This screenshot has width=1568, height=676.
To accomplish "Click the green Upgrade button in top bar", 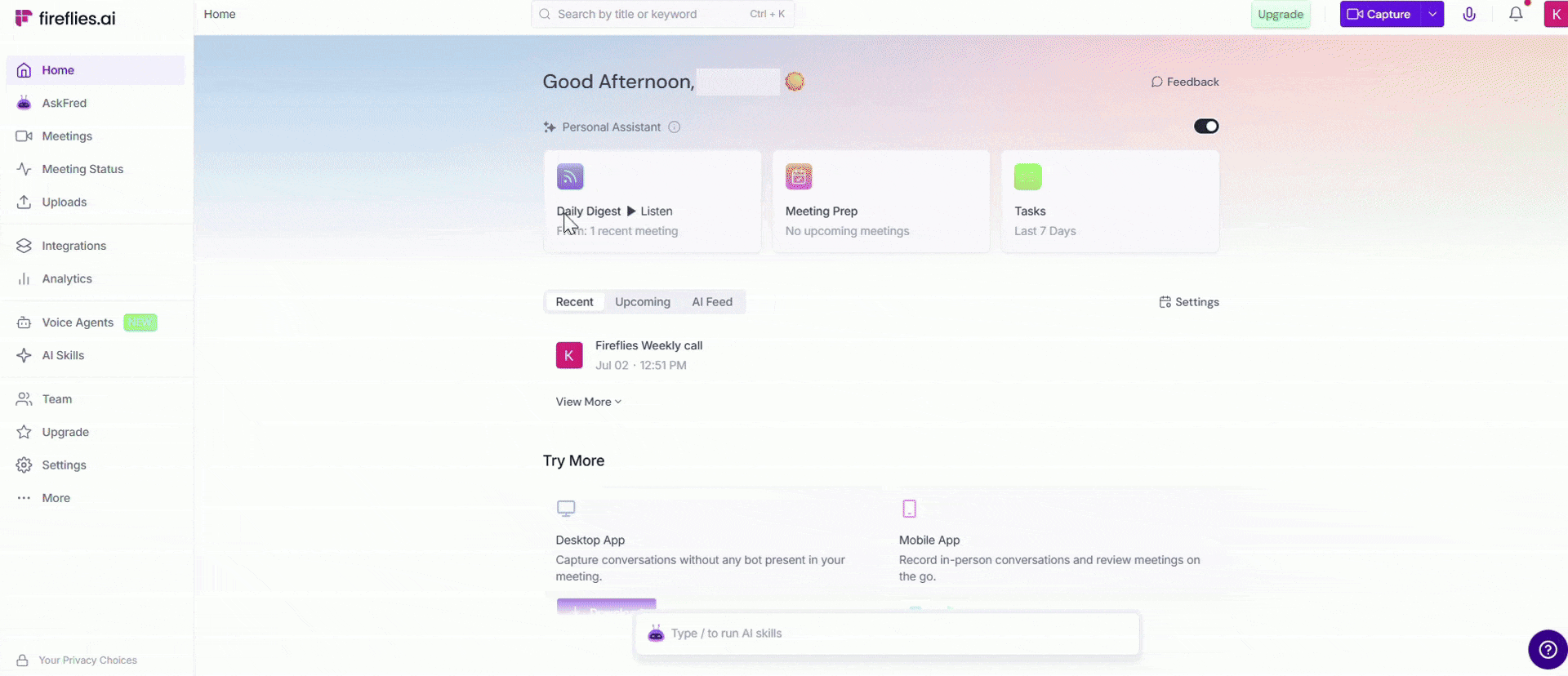I will [1281, 14].
